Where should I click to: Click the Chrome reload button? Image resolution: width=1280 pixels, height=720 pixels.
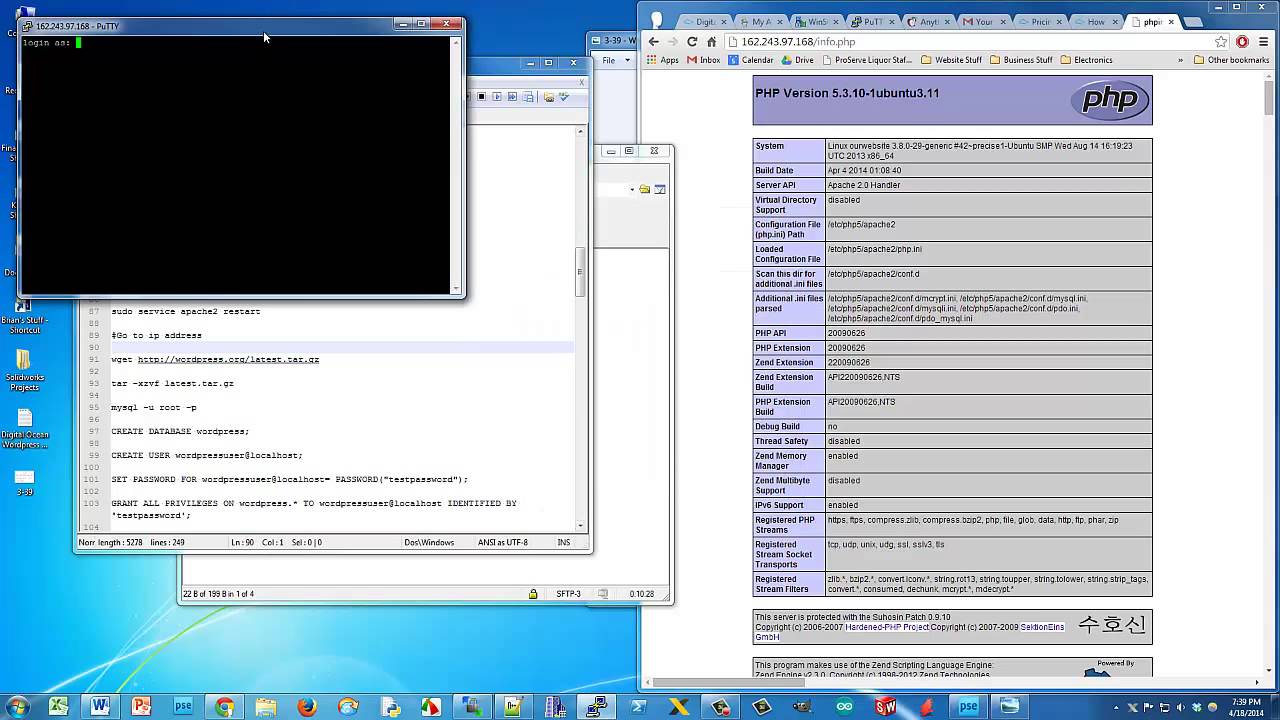(x=692, y=42)
